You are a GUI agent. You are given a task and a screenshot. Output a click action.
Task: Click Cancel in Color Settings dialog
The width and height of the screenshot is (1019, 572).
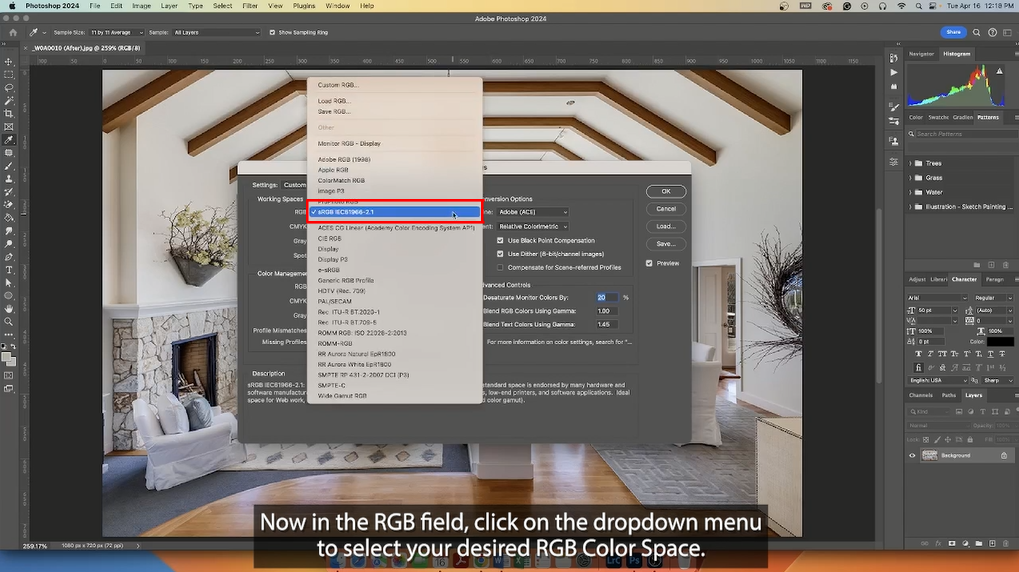click(665, 209)
